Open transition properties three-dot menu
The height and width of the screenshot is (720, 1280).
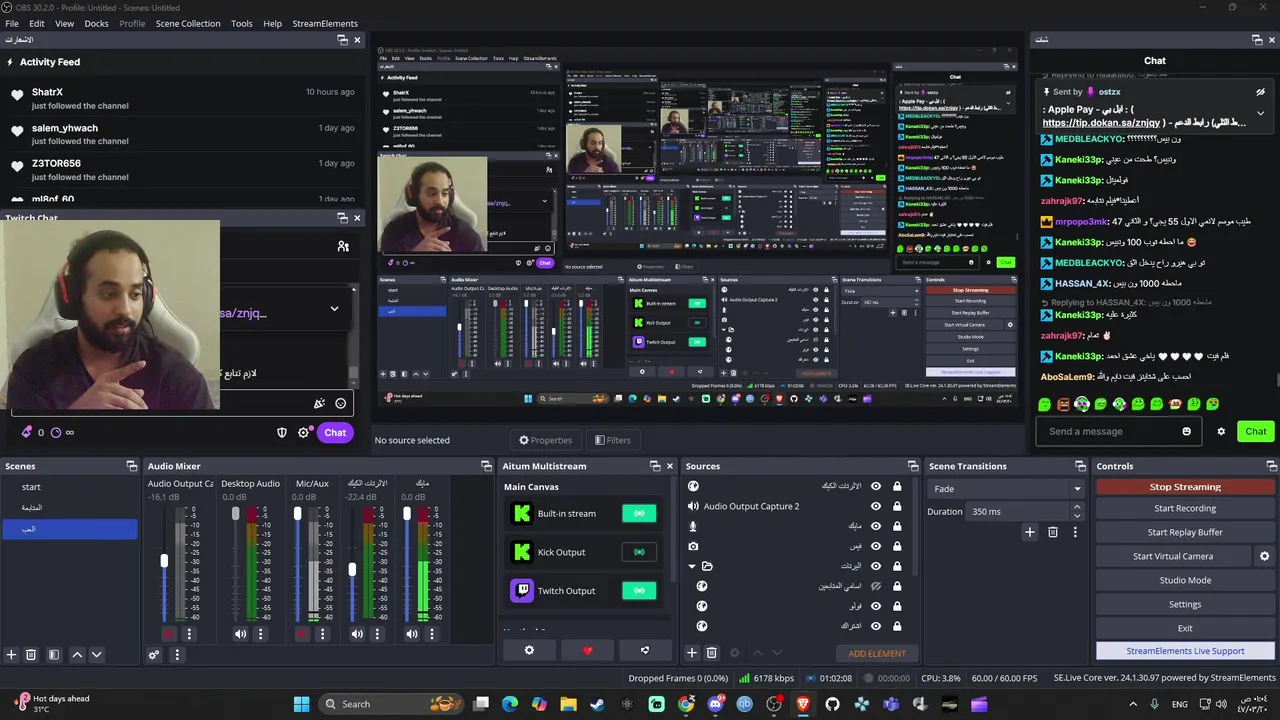[x=1075, y=532]
